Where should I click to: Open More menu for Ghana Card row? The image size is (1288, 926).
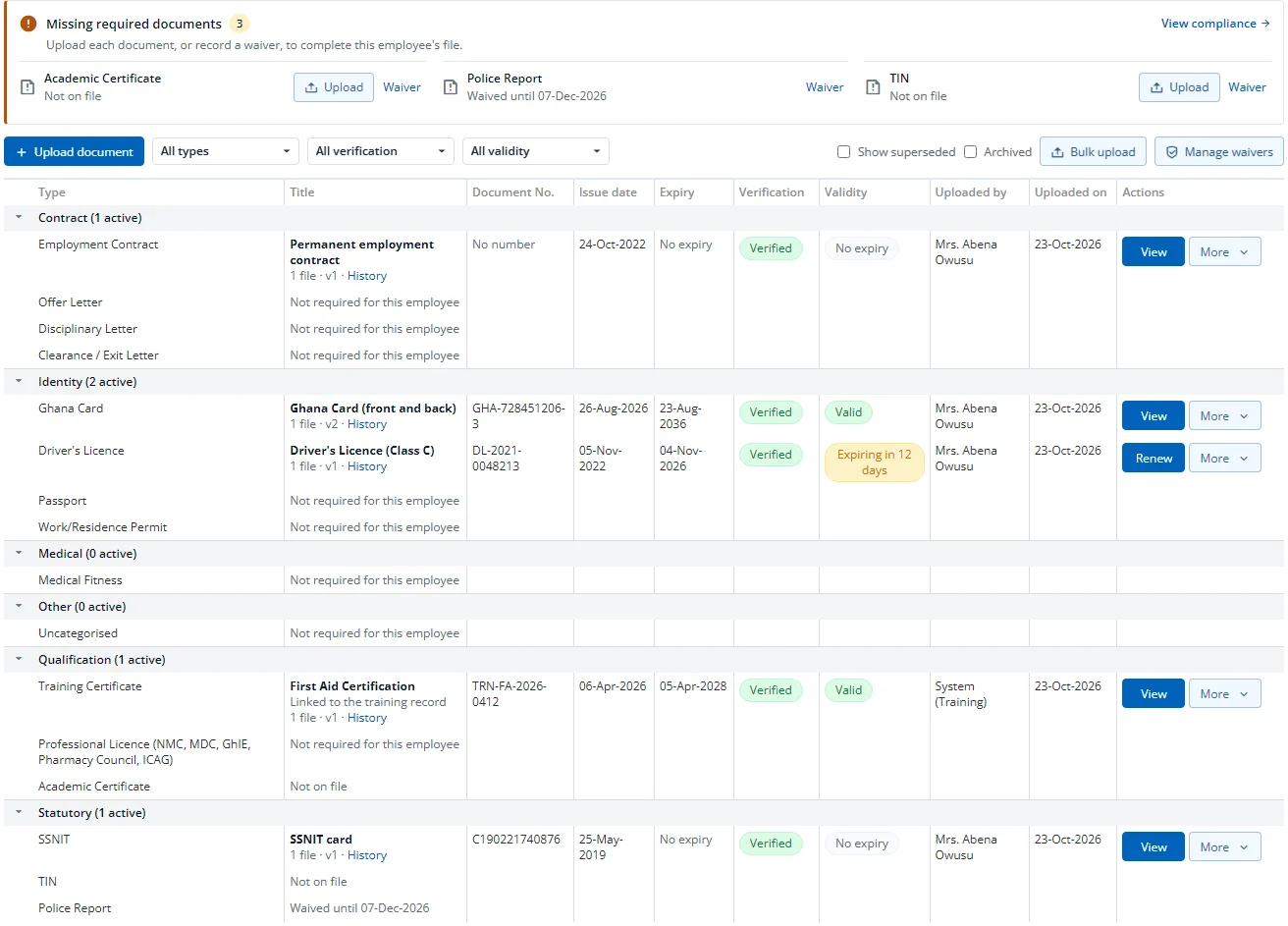point(1224,416)
